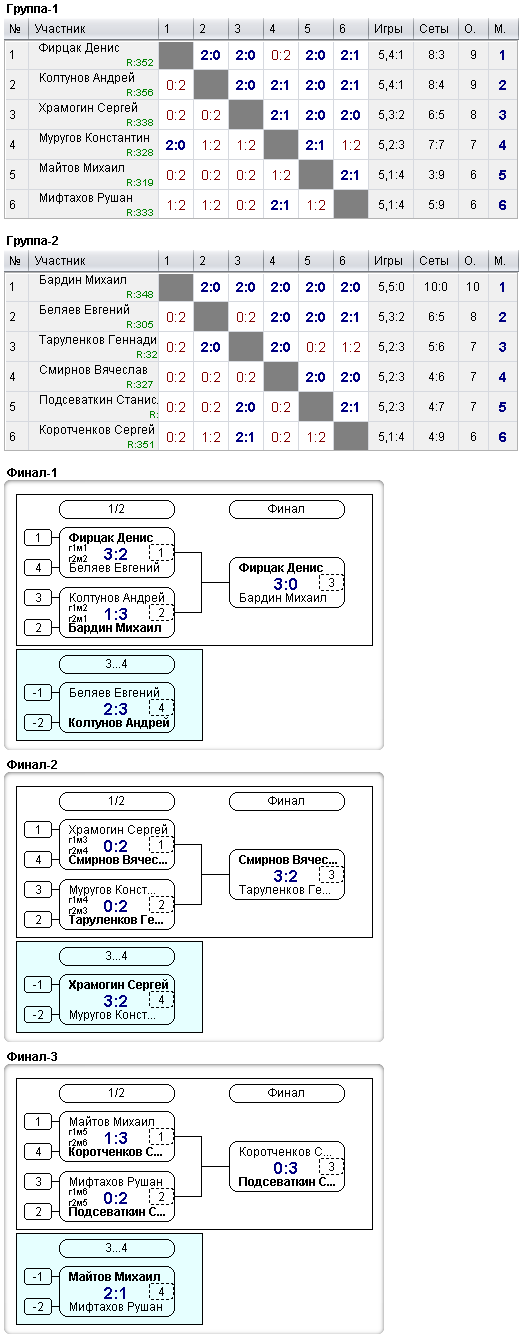The width and height of the screenshot is (528, 1340).
Task: Click Майтов Михаил 2:1 third-place match
Action: tap(116, 1291)
